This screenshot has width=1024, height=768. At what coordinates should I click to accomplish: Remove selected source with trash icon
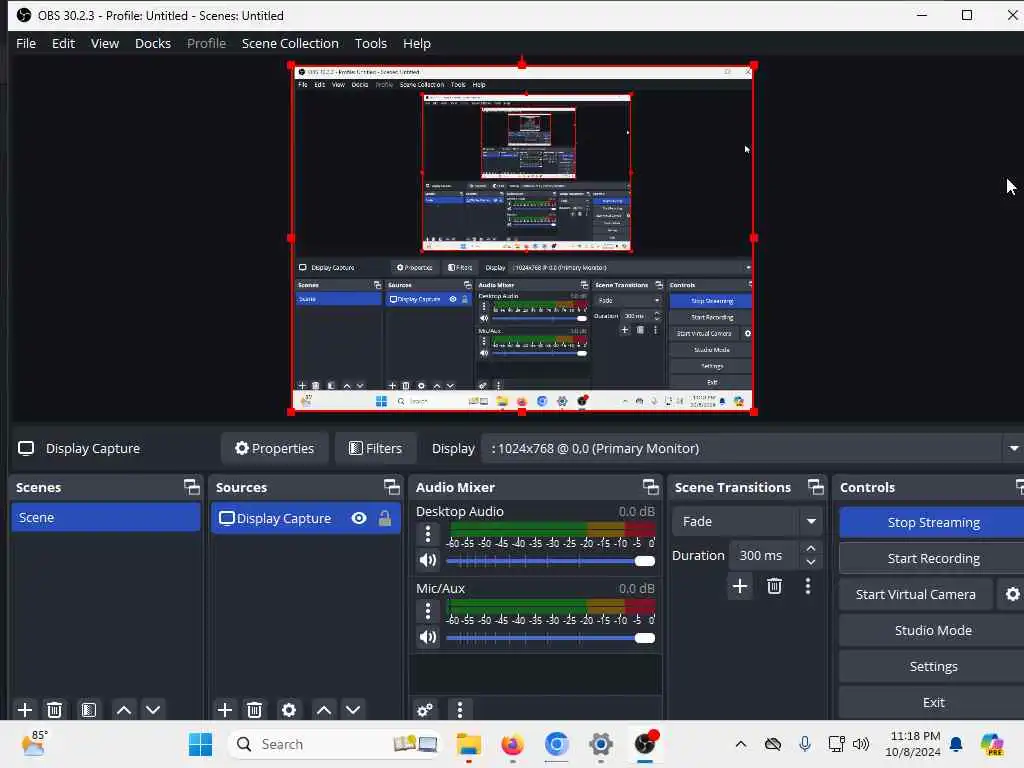[255, 710]
